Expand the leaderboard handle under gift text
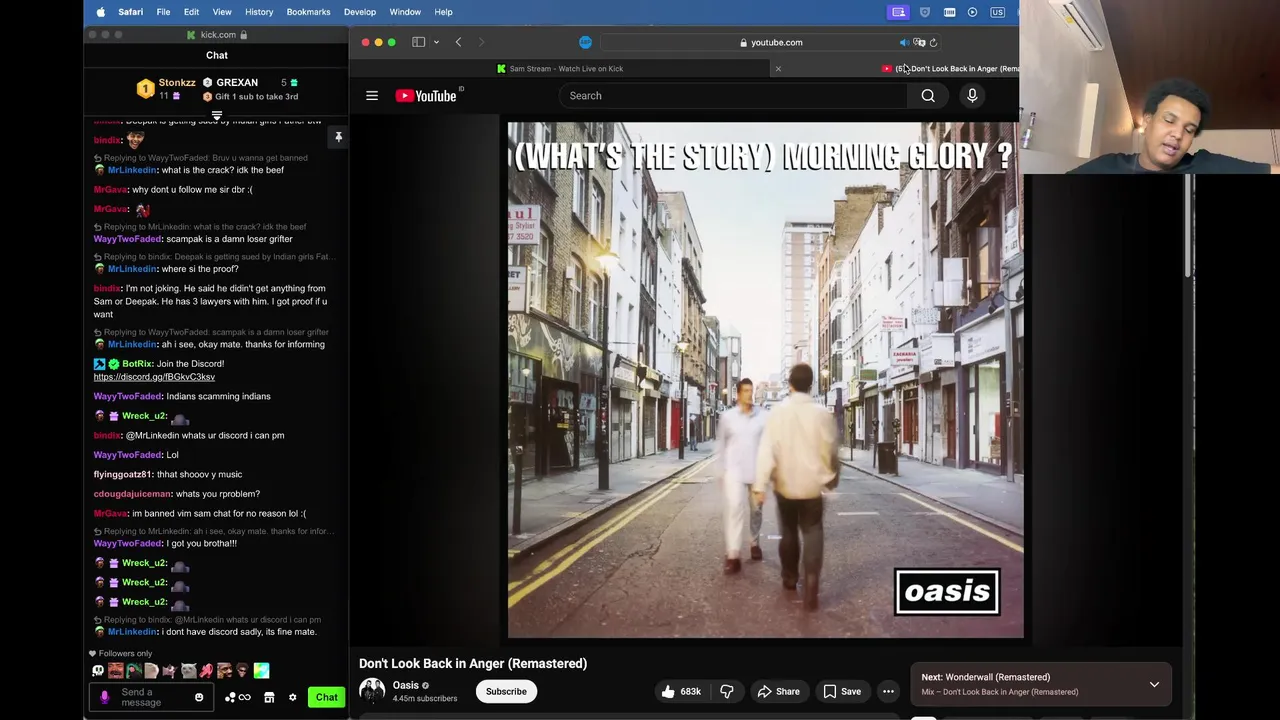The image size is (1280, 720). click(217, 116)
